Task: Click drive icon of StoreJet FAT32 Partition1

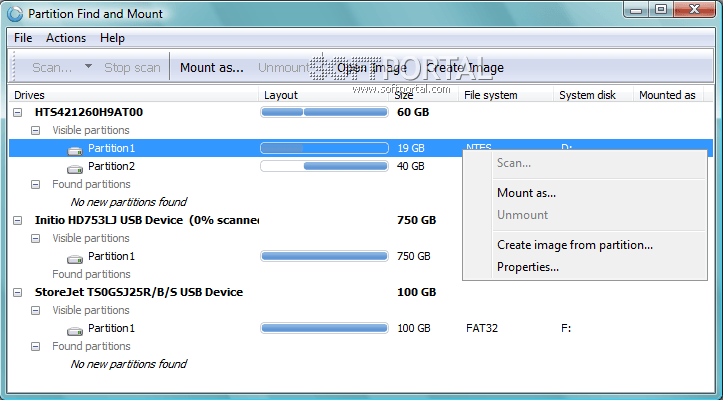Action: coord(75,331)
